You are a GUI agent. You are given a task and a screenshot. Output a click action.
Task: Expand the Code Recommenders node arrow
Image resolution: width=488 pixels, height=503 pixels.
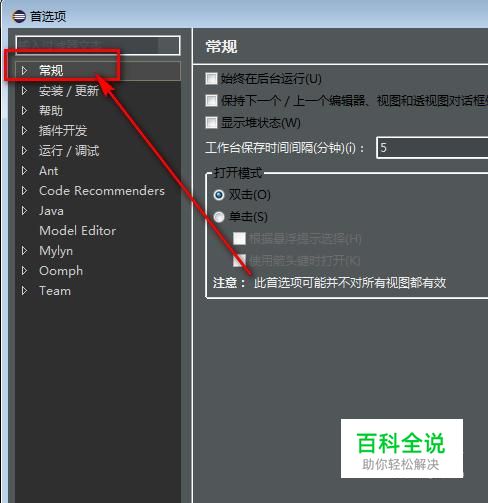coord(24,190)
